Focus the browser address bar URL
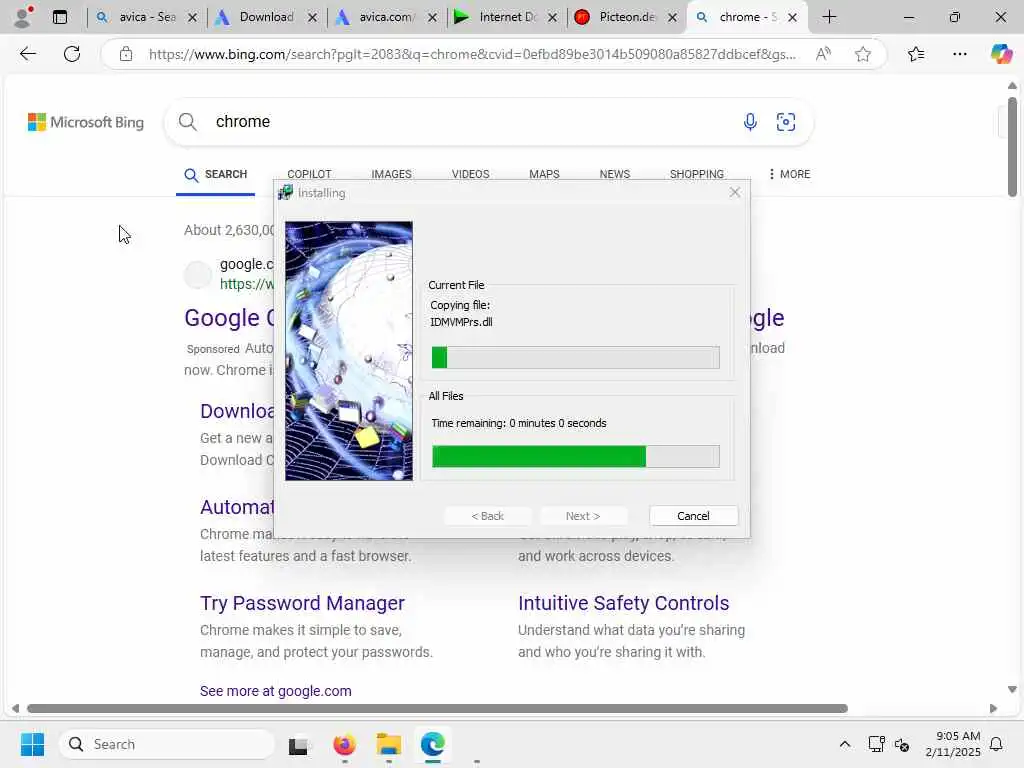Viewport: 1024px width, 768px height. pyautogui.click(x=472, y=54)
